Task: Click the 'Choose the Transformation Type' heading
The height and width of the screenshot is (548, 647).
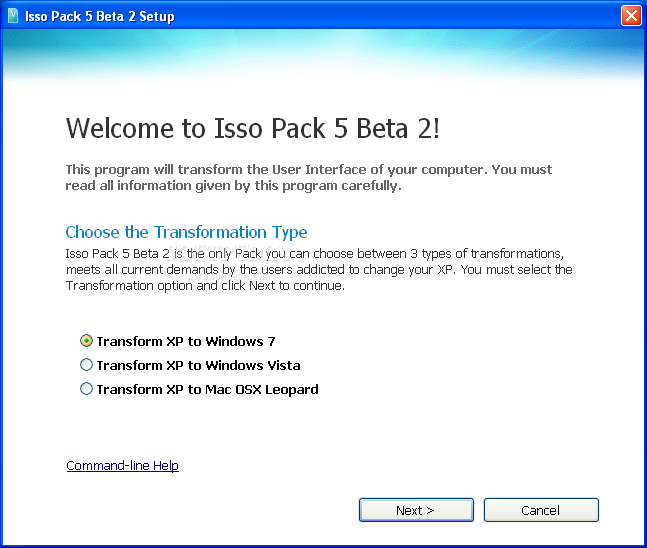Action: click(186, 232)
